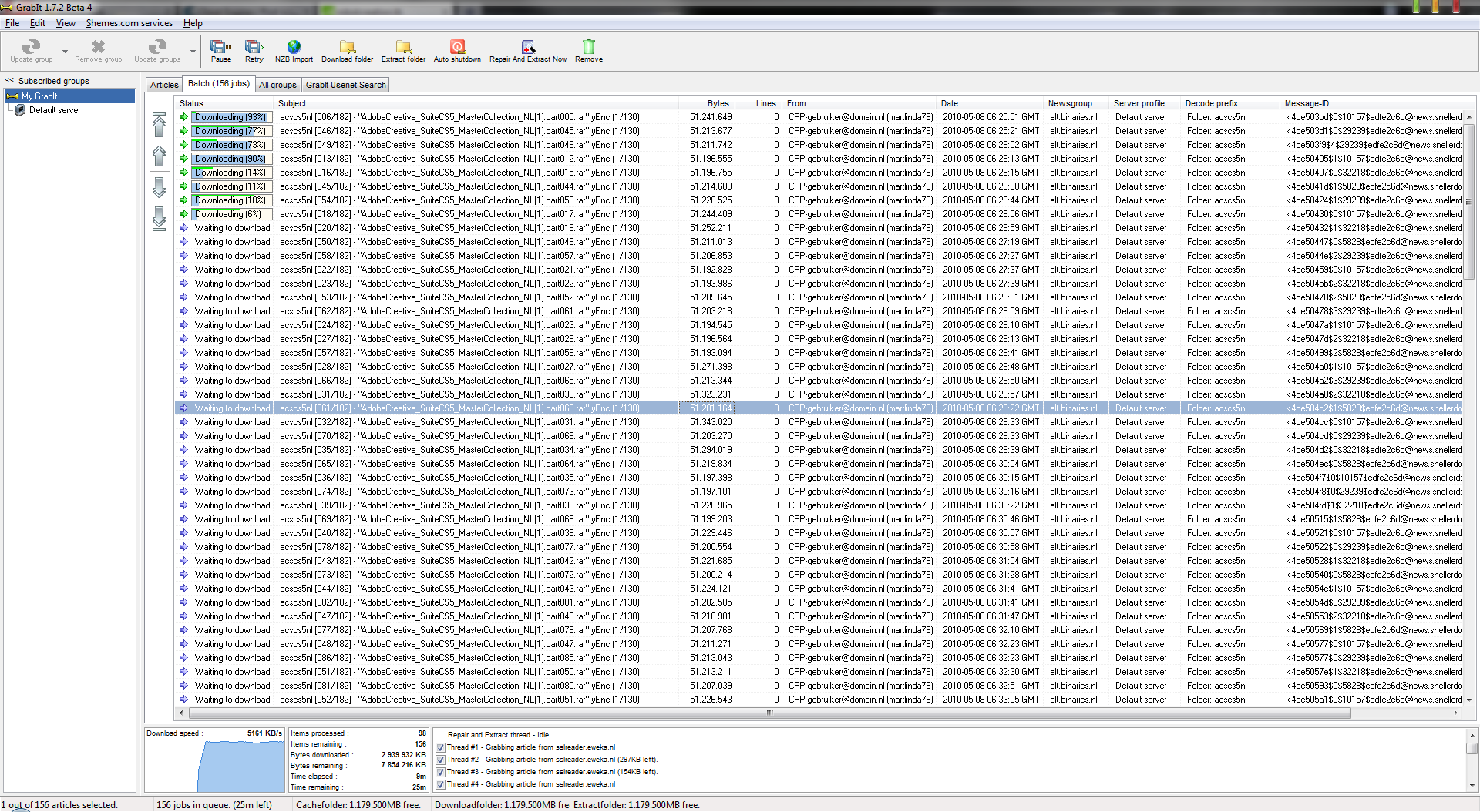Open the Extract folder from the toolbar

click(403, 51)
